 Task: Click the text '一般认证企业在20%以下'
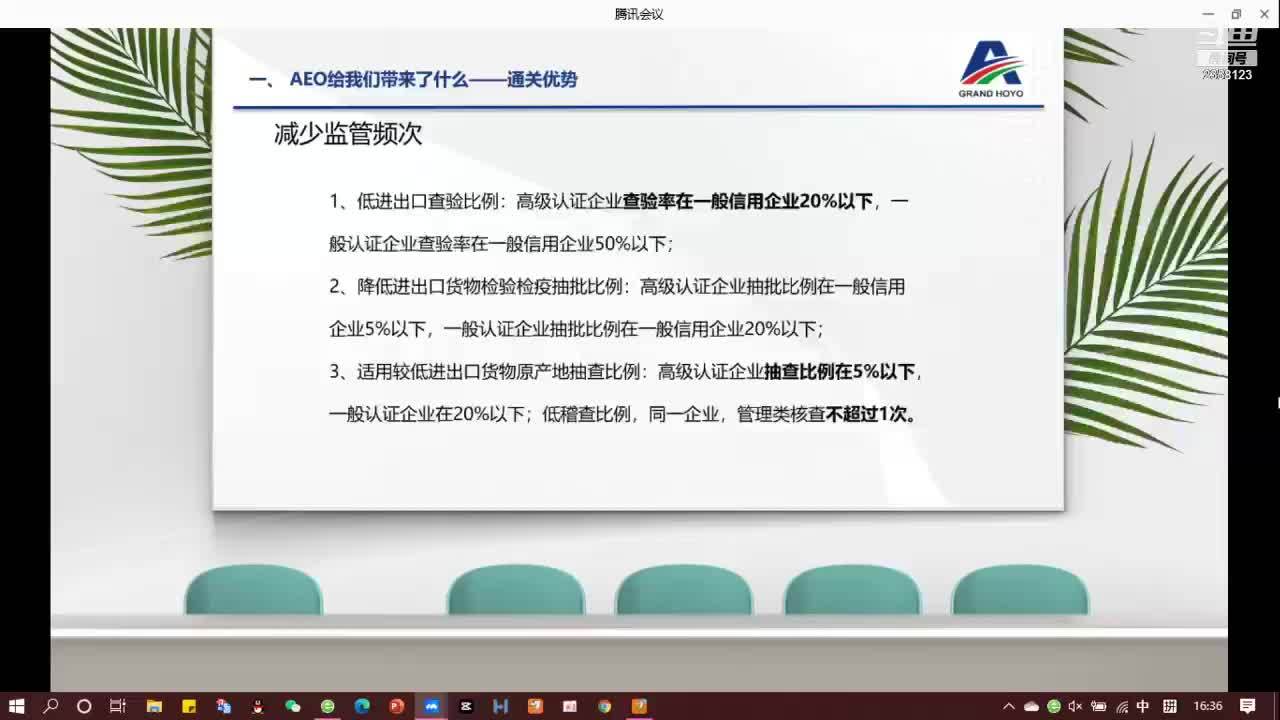coord(428,413)
